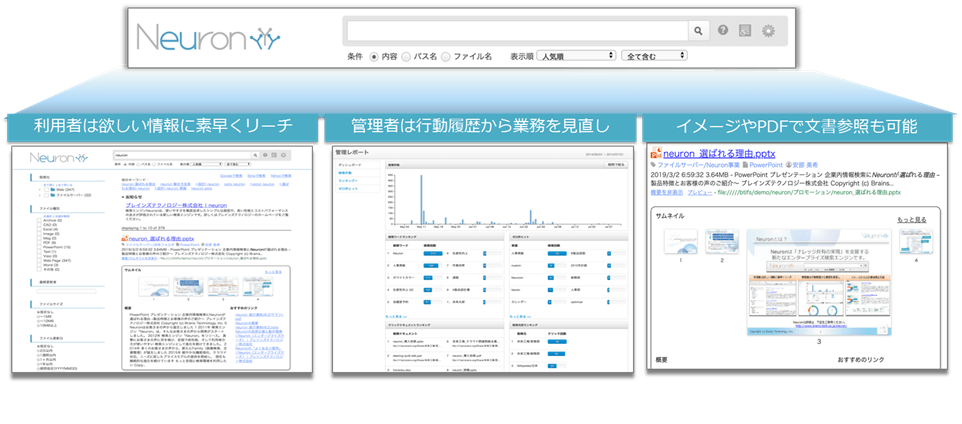Expand the ファイルサーバー (32) tree node
The image size is (962, 424).
pos(40,195)
